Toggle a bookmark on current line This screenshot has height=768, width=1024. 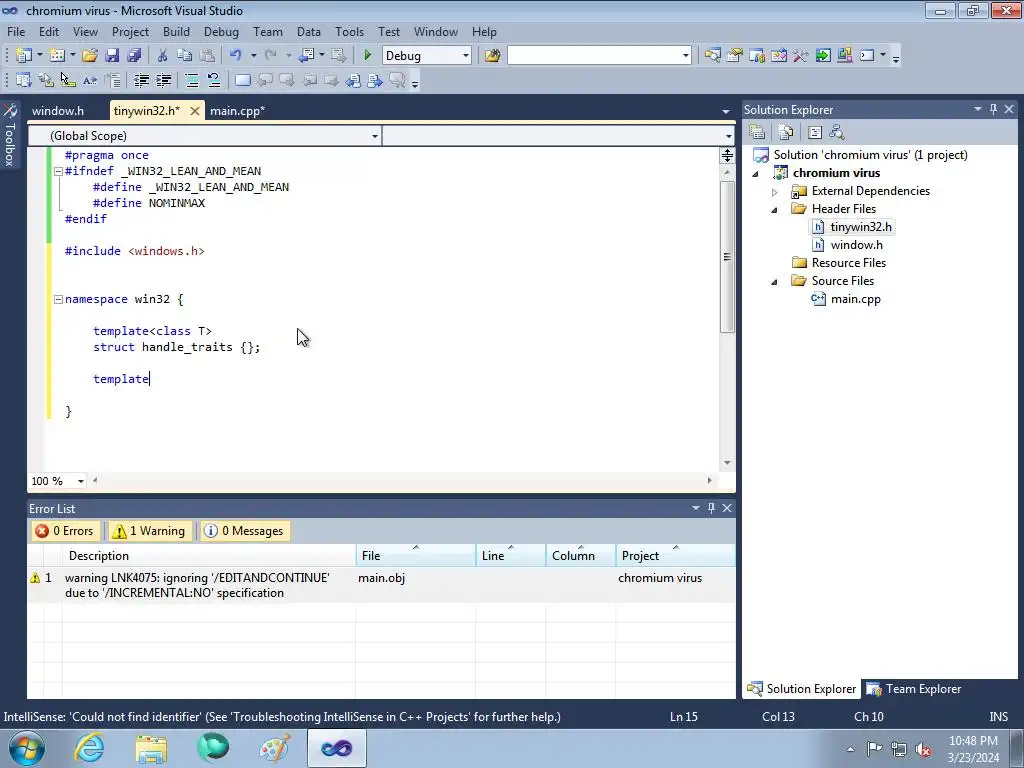click(x=242, y=80)
